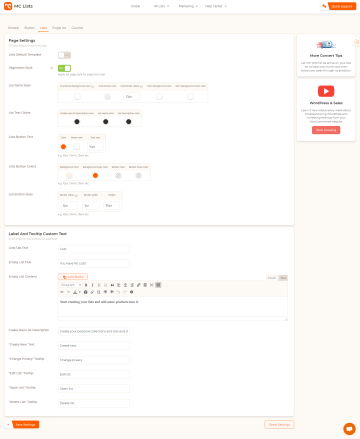Insert horizontal line in the editor
The height and width of the screenshot is (439, 360).
coord(68,292)
